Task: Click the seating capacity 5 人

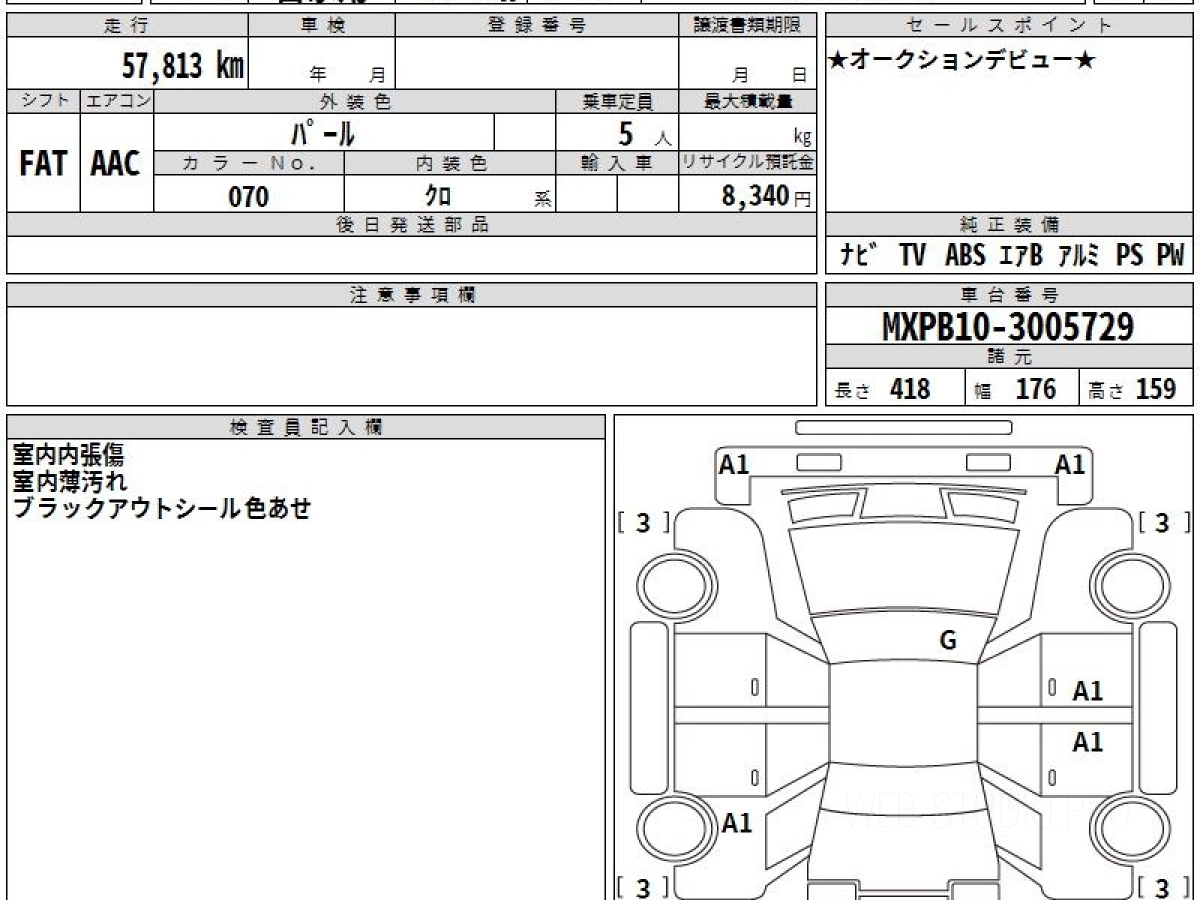Action: [643, 134]
